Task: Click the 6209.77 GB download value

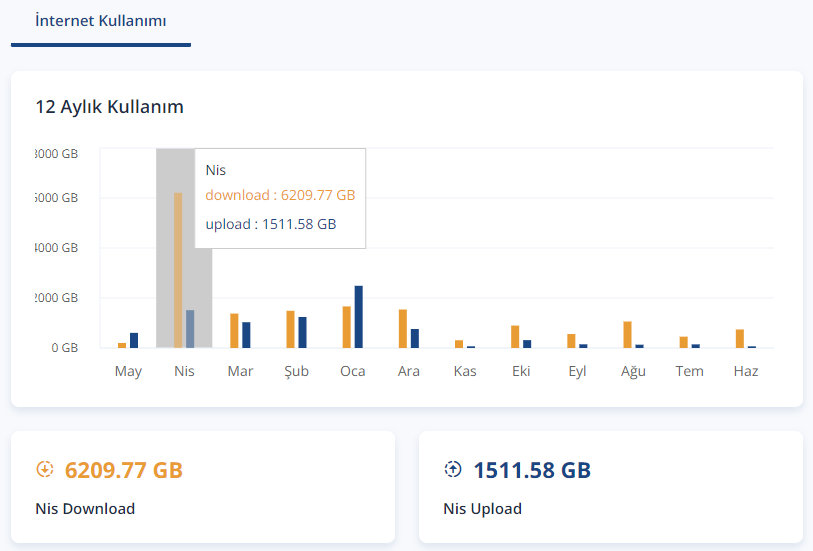Action: pos(124,470)
